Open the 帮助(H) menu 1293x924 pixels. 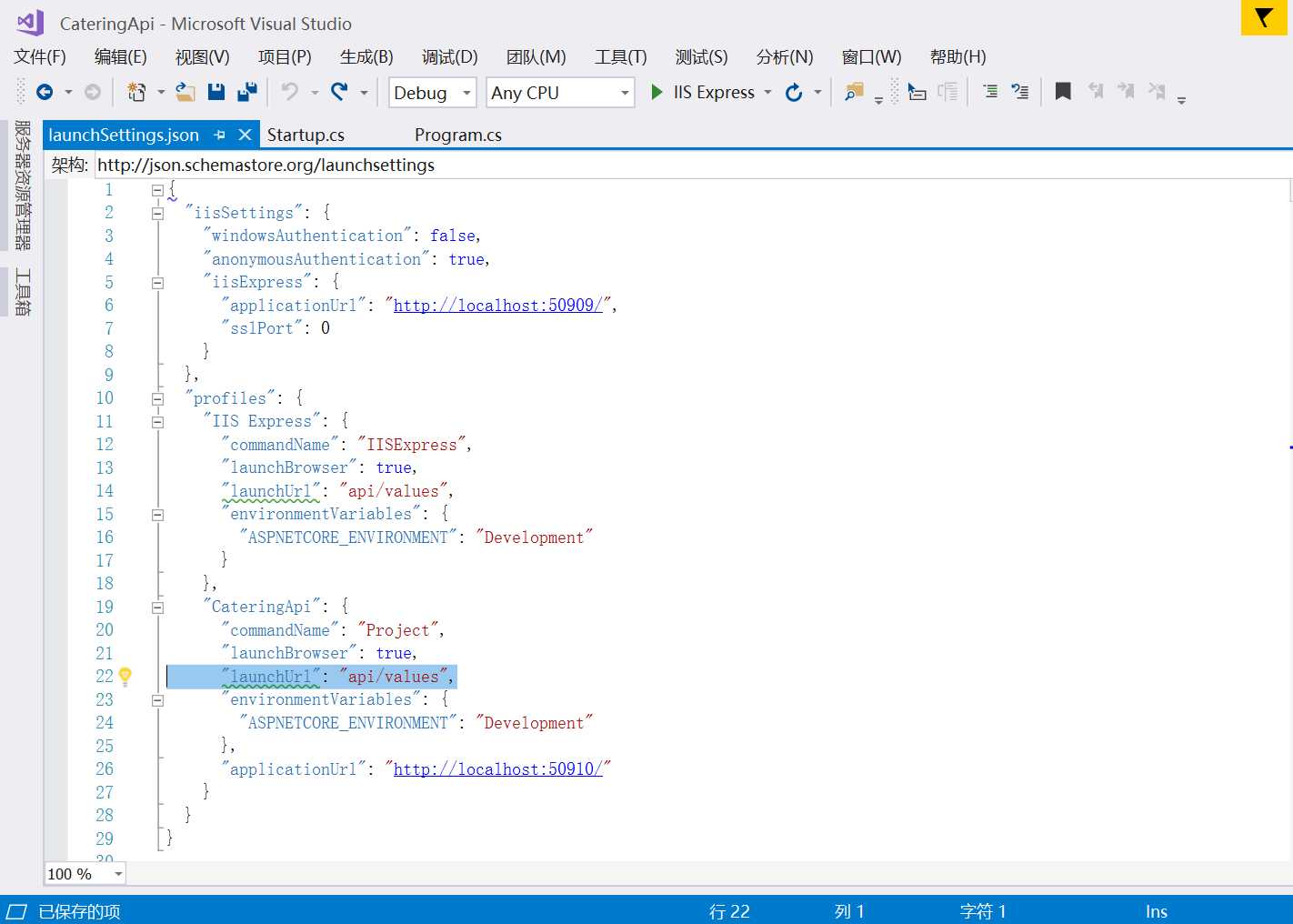957,57
